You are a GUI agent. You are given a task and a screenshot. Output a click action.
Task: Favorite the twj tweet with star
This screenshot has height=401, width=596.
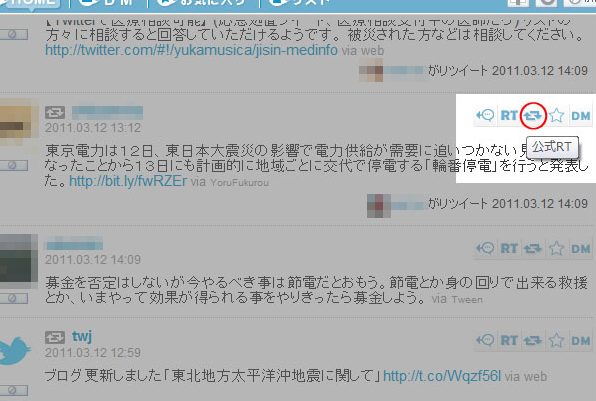click(556, 341)
